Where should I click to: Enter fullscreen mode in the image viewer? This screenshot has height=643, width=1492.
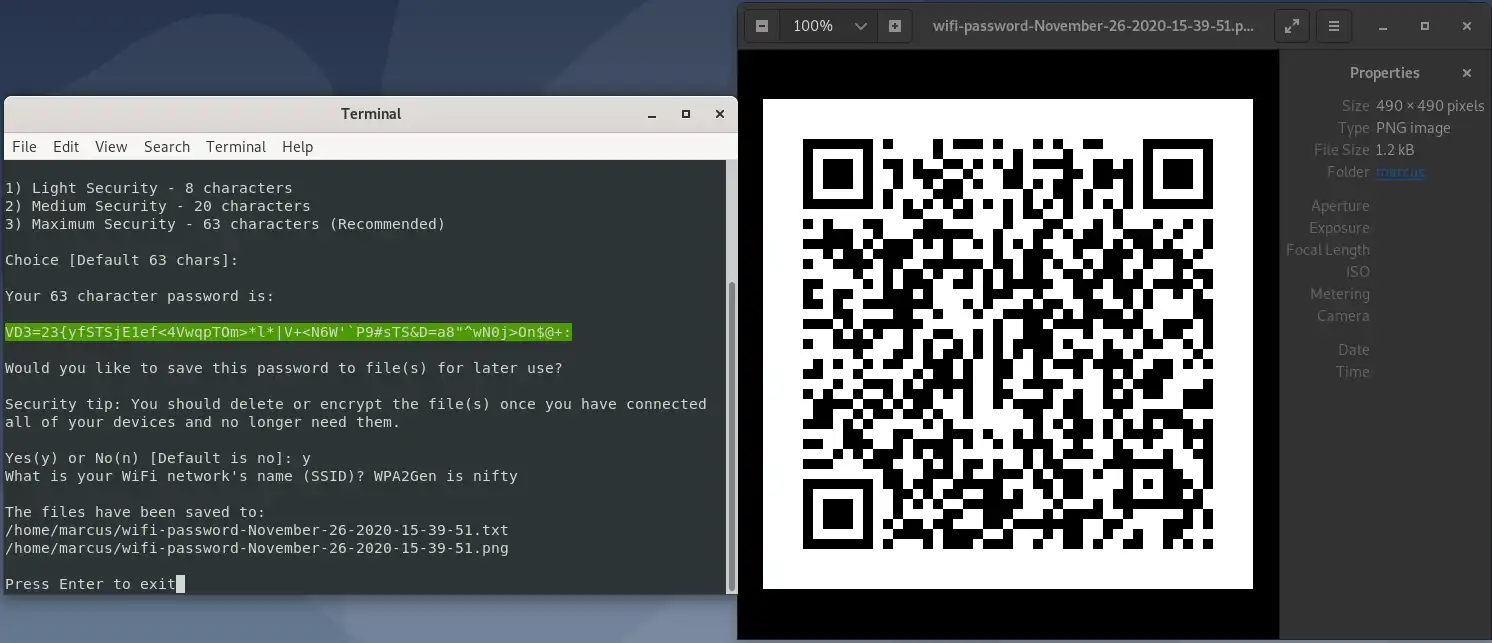(1291, 26)
